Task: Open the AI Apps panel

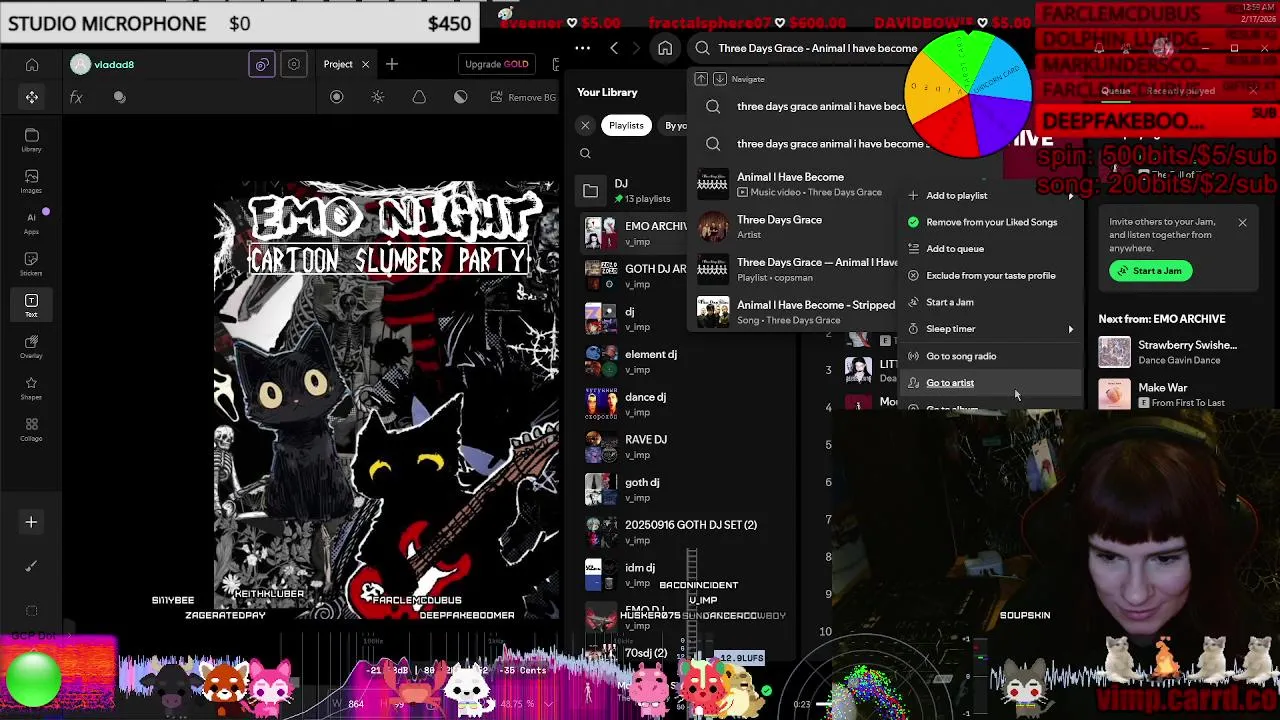Action: (32, 222)
